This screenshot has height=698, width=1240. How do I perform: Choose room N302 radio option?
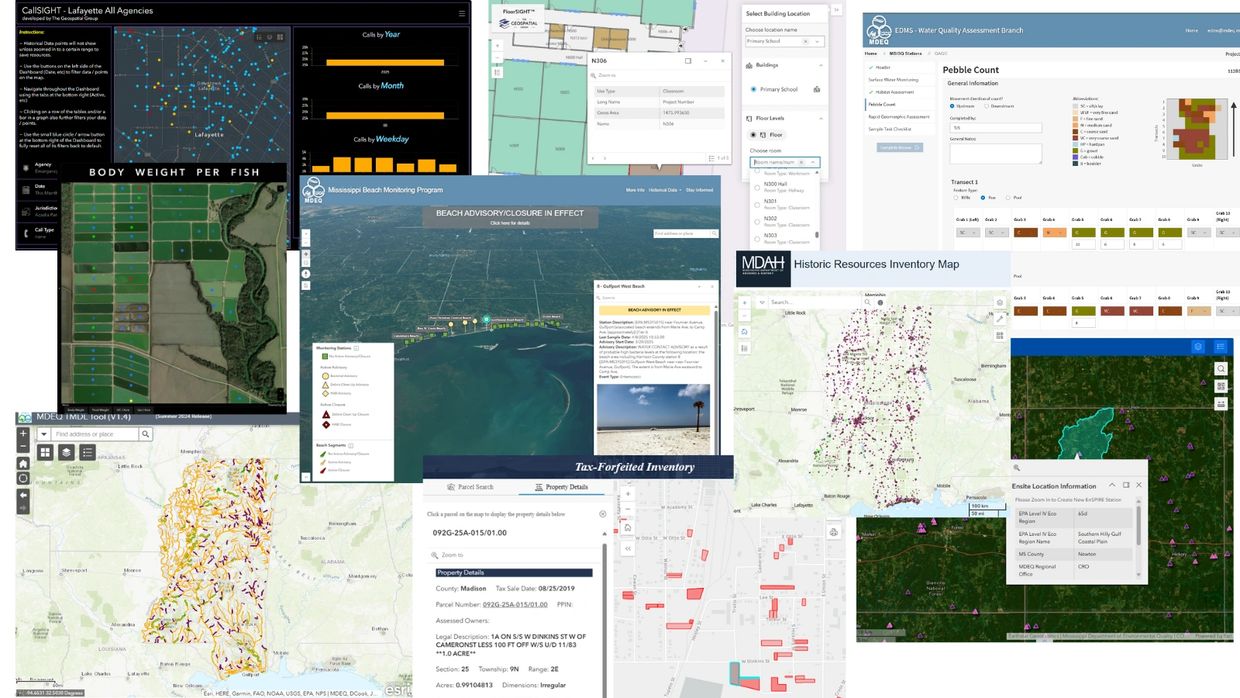point(757,222)
